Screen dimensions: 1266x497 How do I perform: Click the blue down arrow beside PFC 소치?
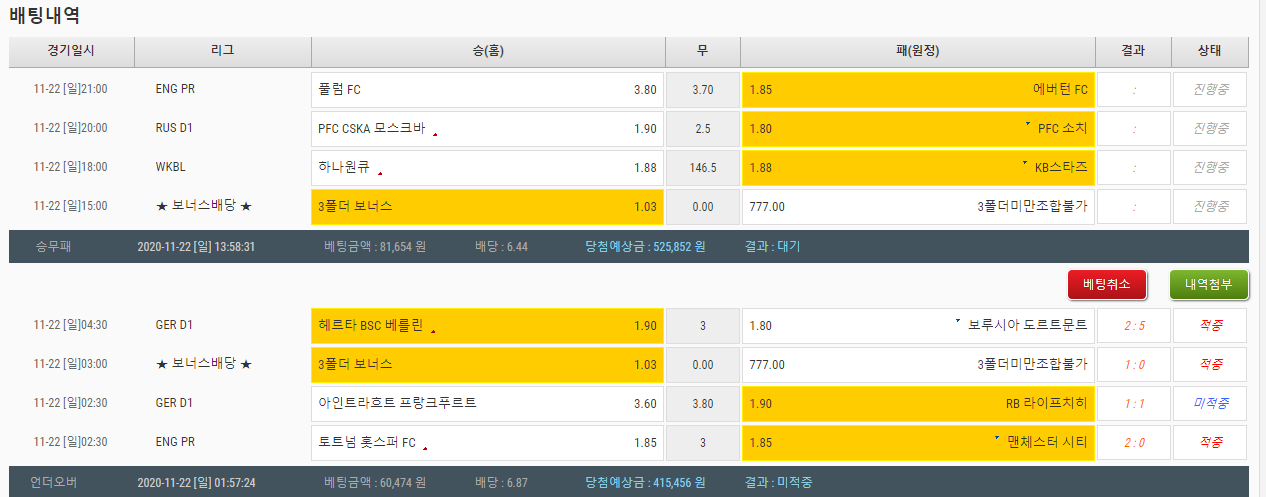point(1027,124)
